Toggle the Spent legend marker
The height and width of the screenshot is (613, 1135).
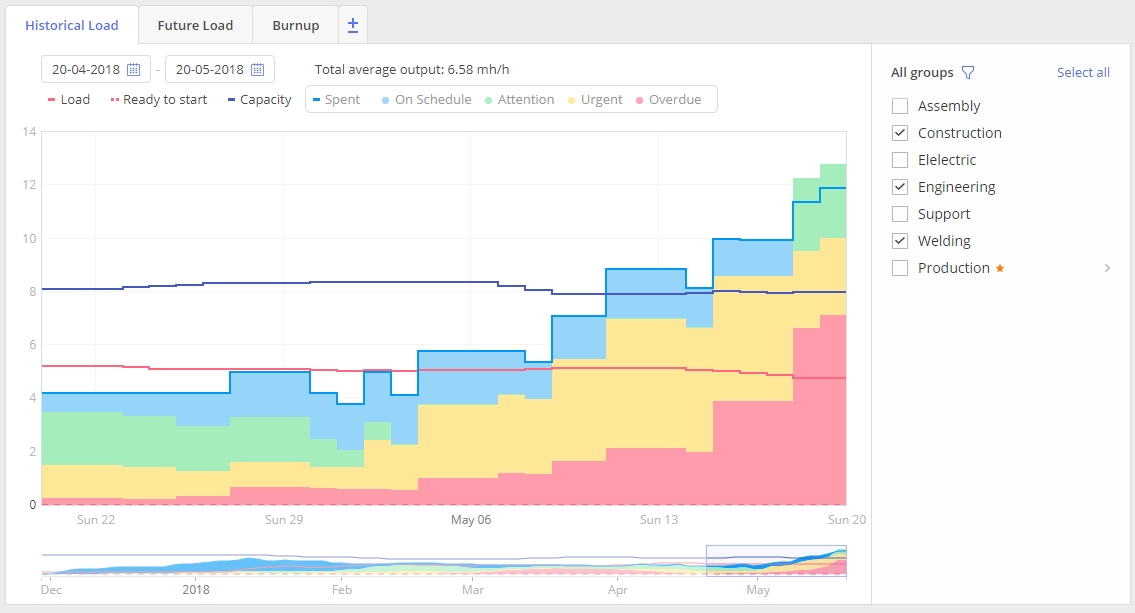(x=316, y=100)
